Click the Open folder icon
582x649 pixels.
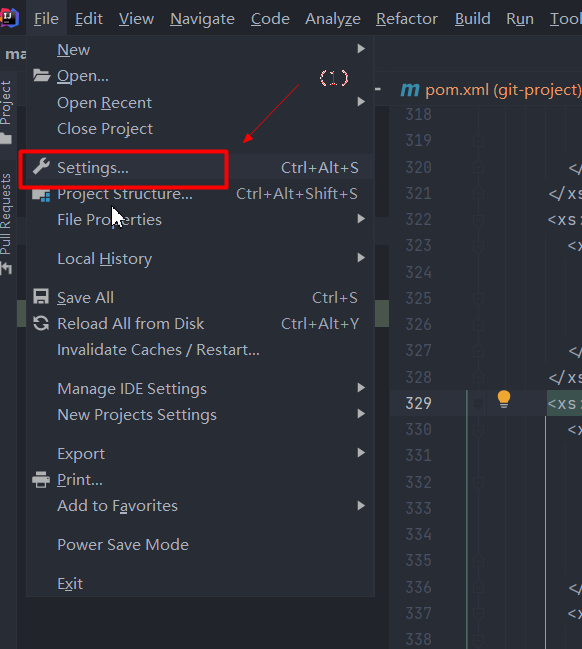pos(41,75)
